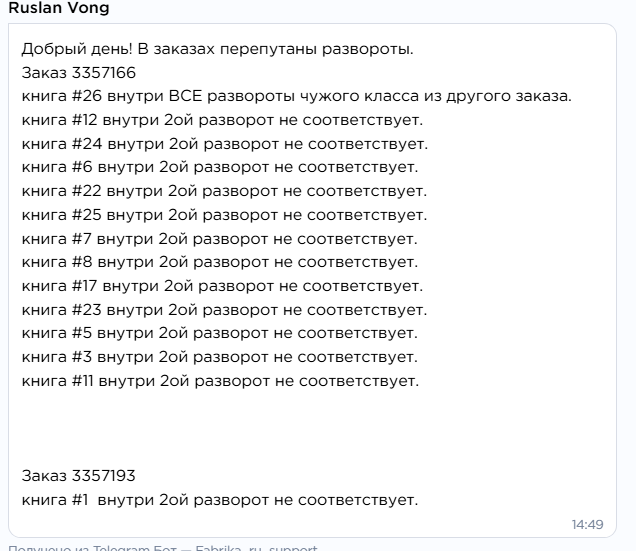Select the greeting line about перепутаны развороты
This screenshot has height=551, width=636.
217,49
